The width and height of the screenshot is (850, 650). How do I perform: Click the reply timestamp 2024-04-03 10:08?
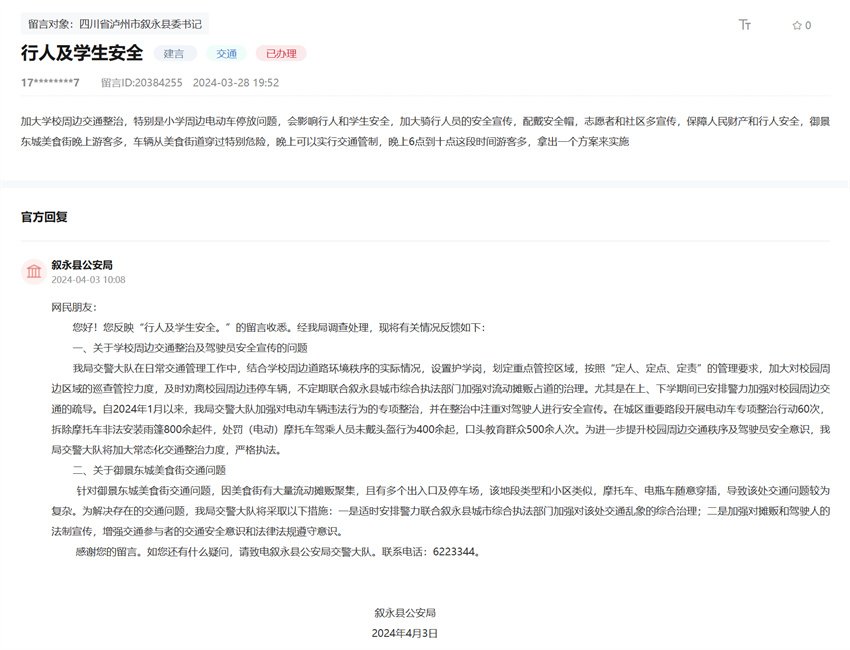[x=89, y=280]
